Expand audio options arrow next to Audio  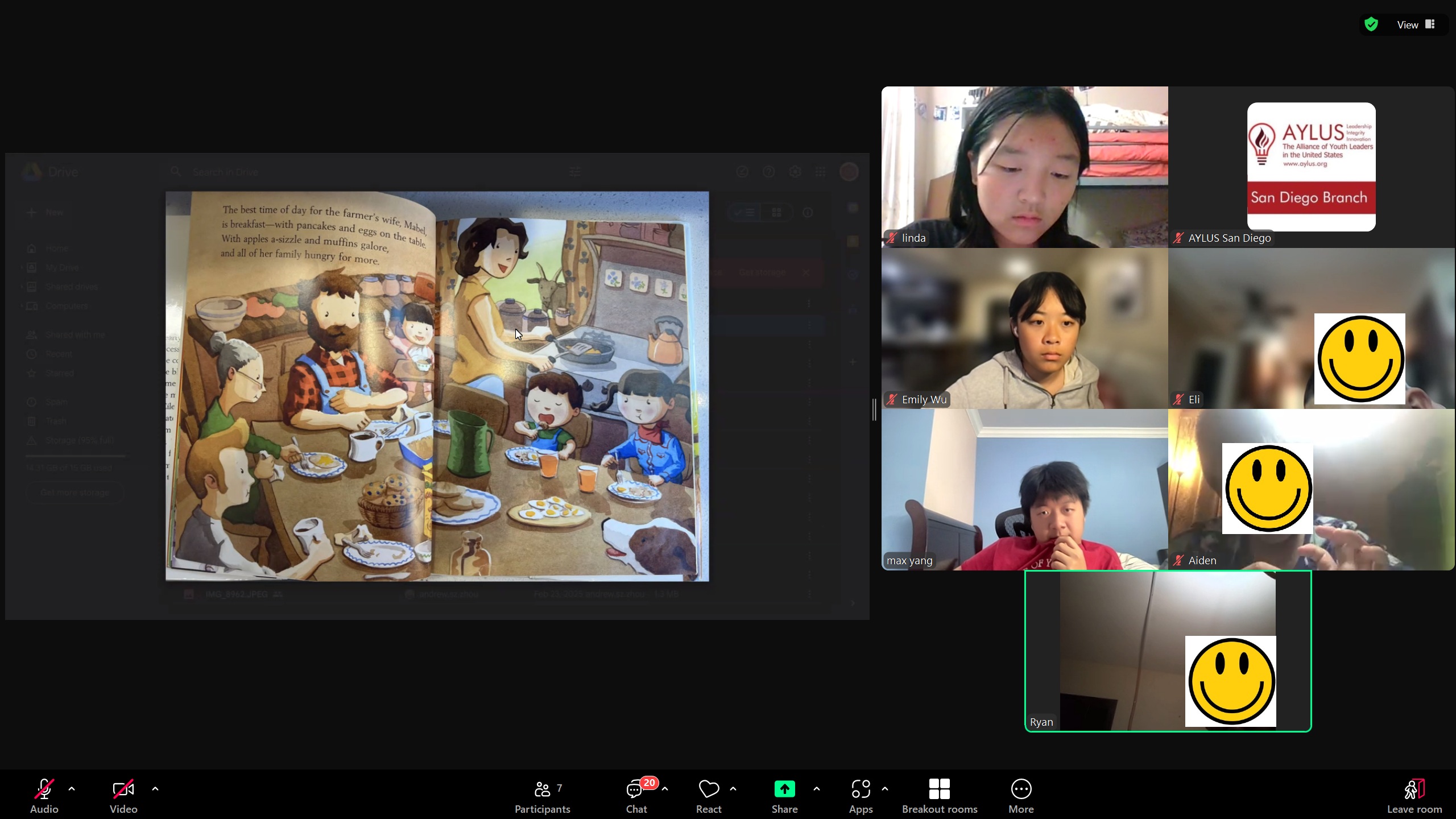point(72,789)
